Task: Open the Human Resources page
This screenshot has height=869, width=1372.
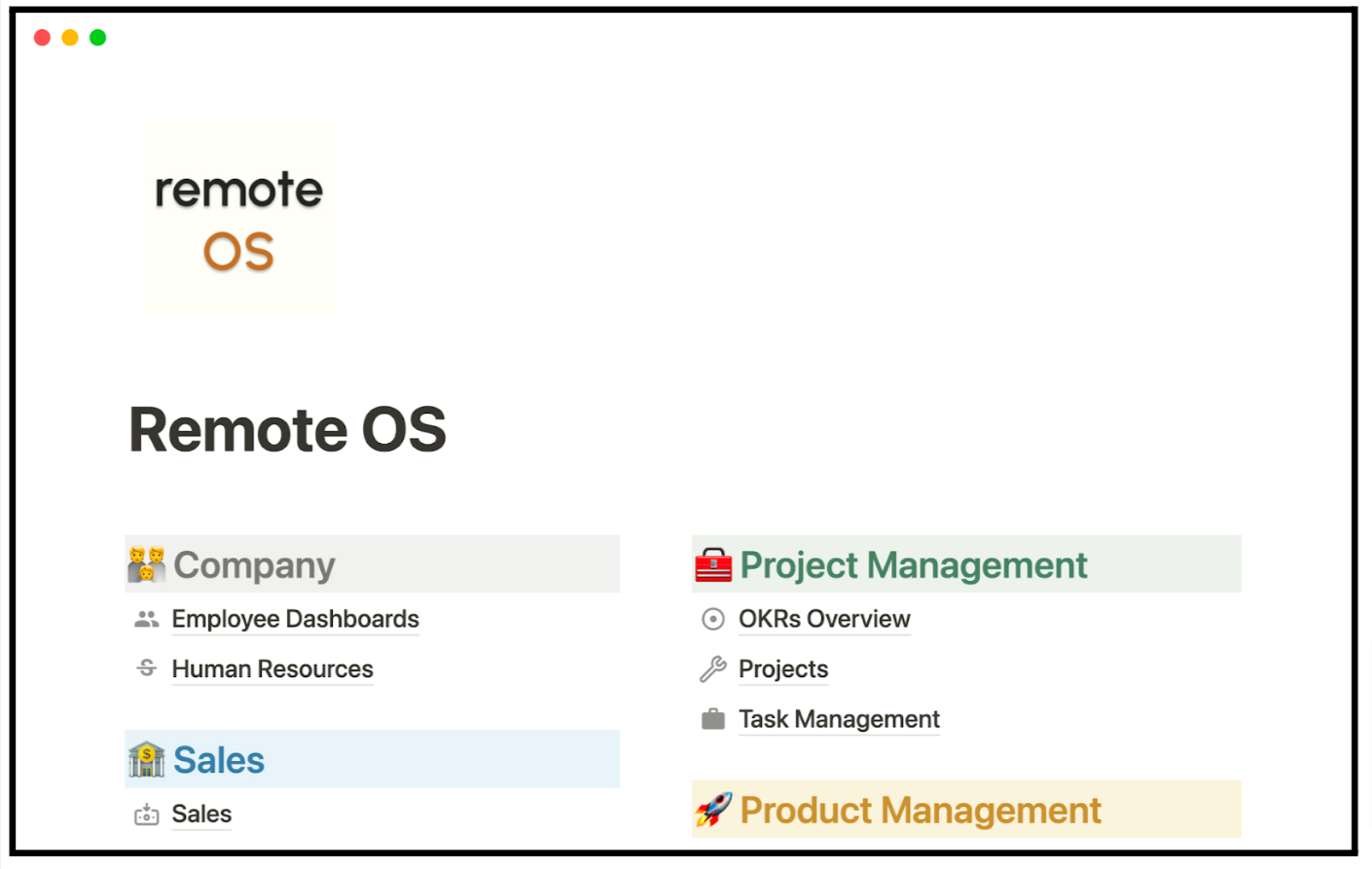Action: coord(272,670)
